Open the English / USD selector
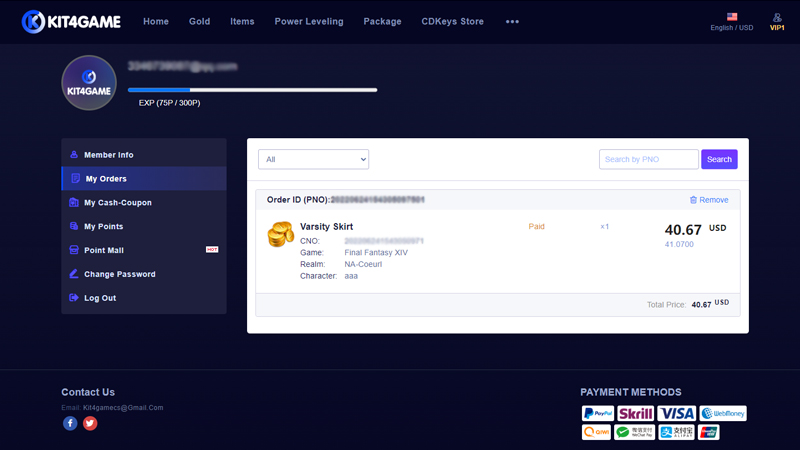Screen dimensions: 800x450 (732, 28)
